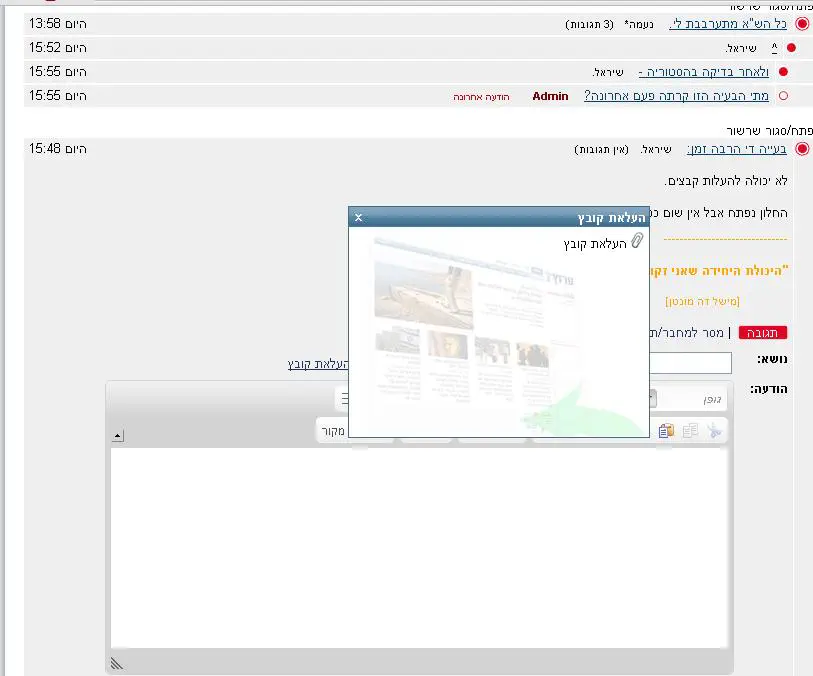
Task: Open the מתי הבעיה הזו קרתה פעם אחרונה link
Action: click(x=676, y=96)
